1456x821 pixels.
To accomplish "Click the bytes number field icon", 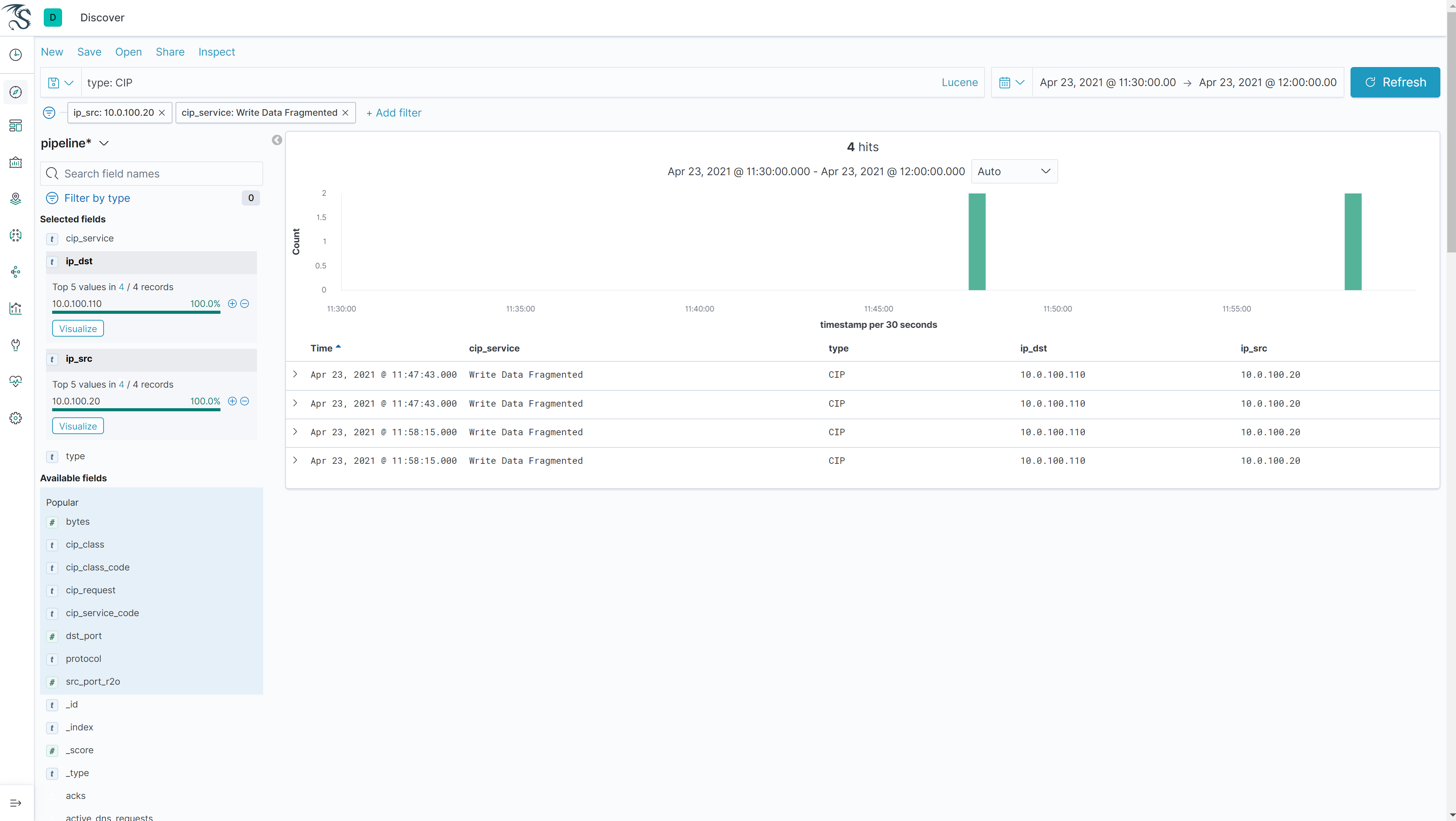I will pos(52,522).
